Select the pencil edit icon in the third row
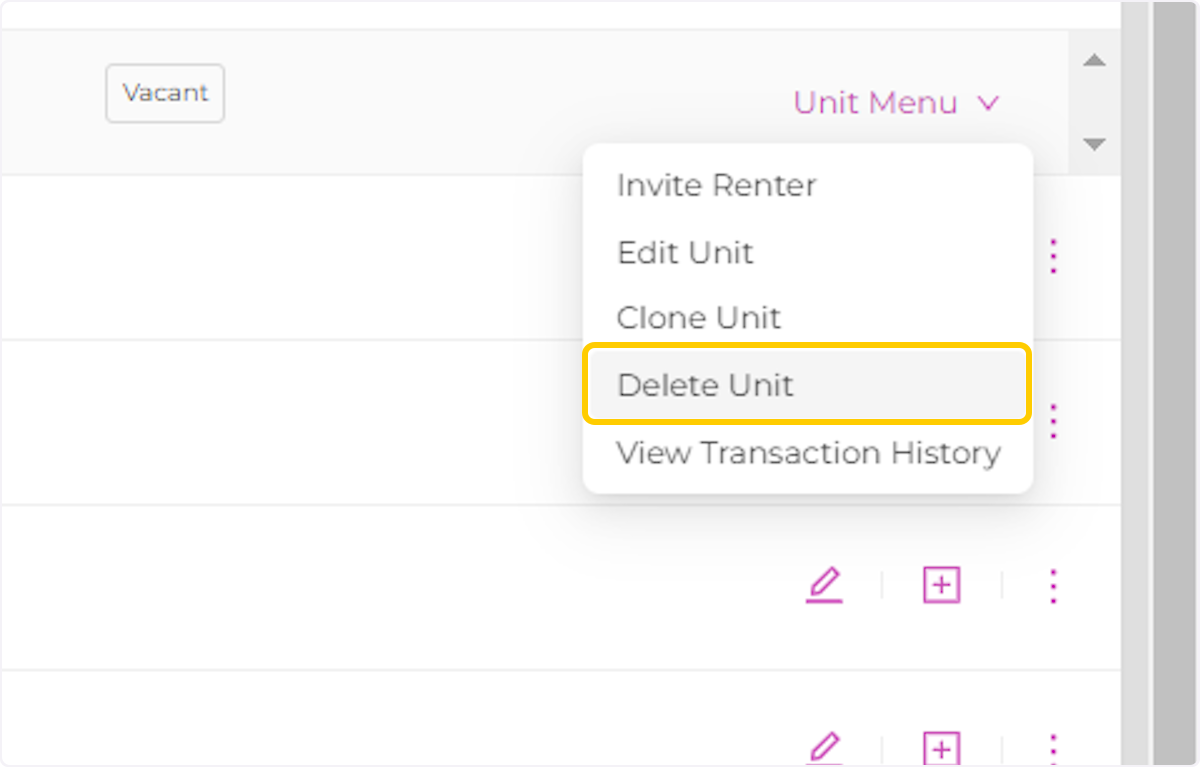The width and height of the screenshot is (1200, 767). [x=825, y=585]
